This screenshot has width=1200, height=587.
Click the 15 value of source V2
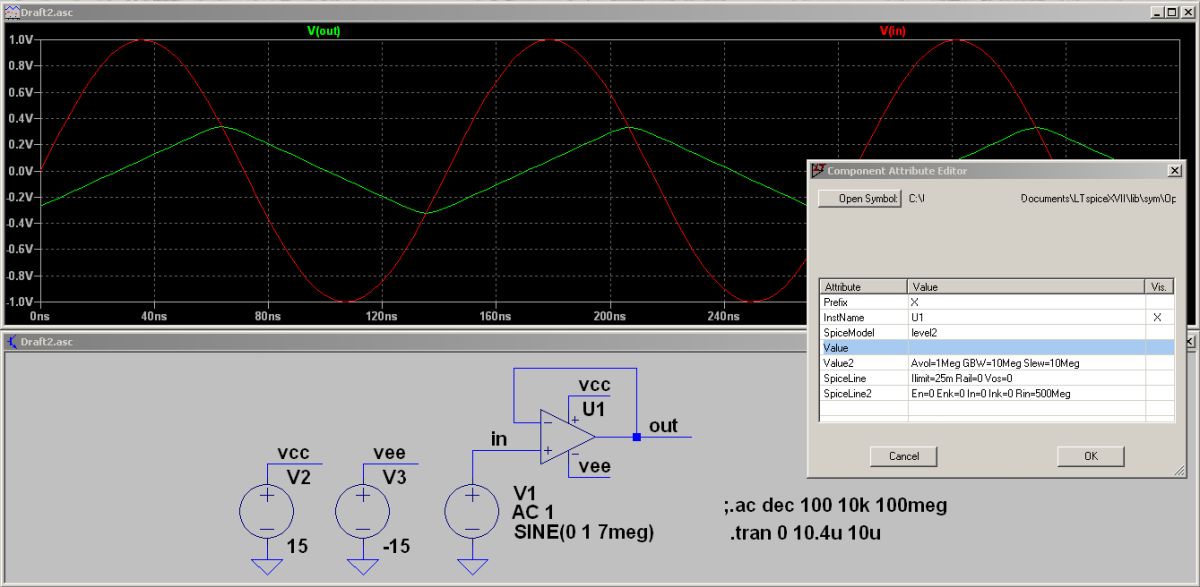(x=297, y=546)
